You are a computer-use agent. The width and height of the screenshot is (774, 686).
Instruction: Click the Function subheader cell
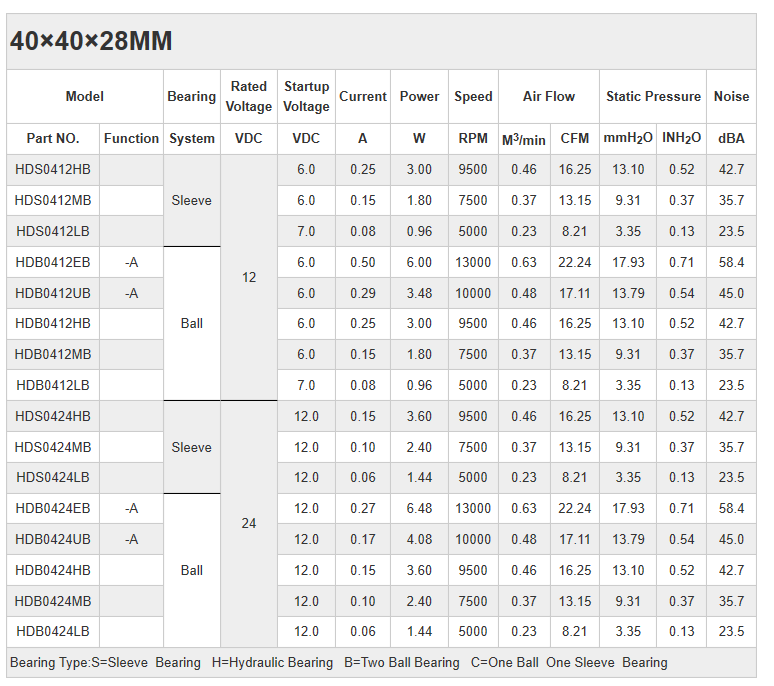[131, 139]
